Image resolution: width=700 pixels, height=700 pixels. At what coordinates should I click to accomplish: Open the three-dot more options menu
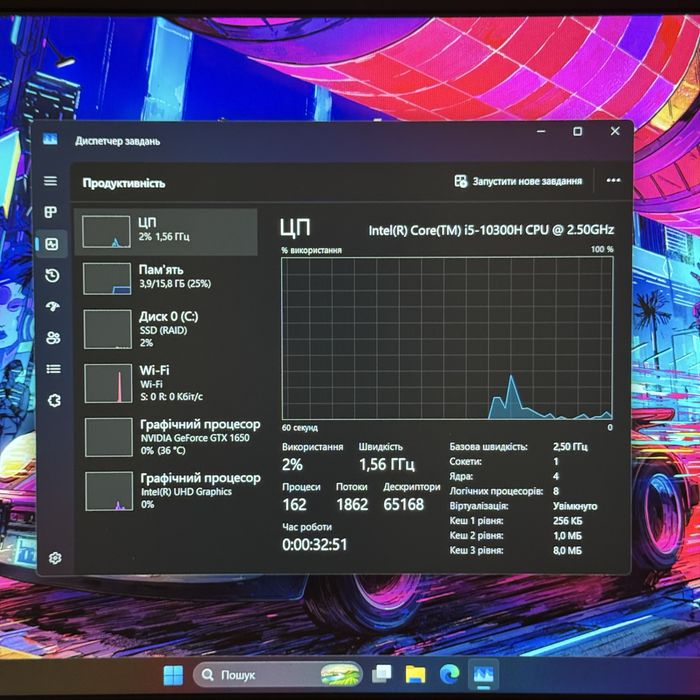coord(613,180)
